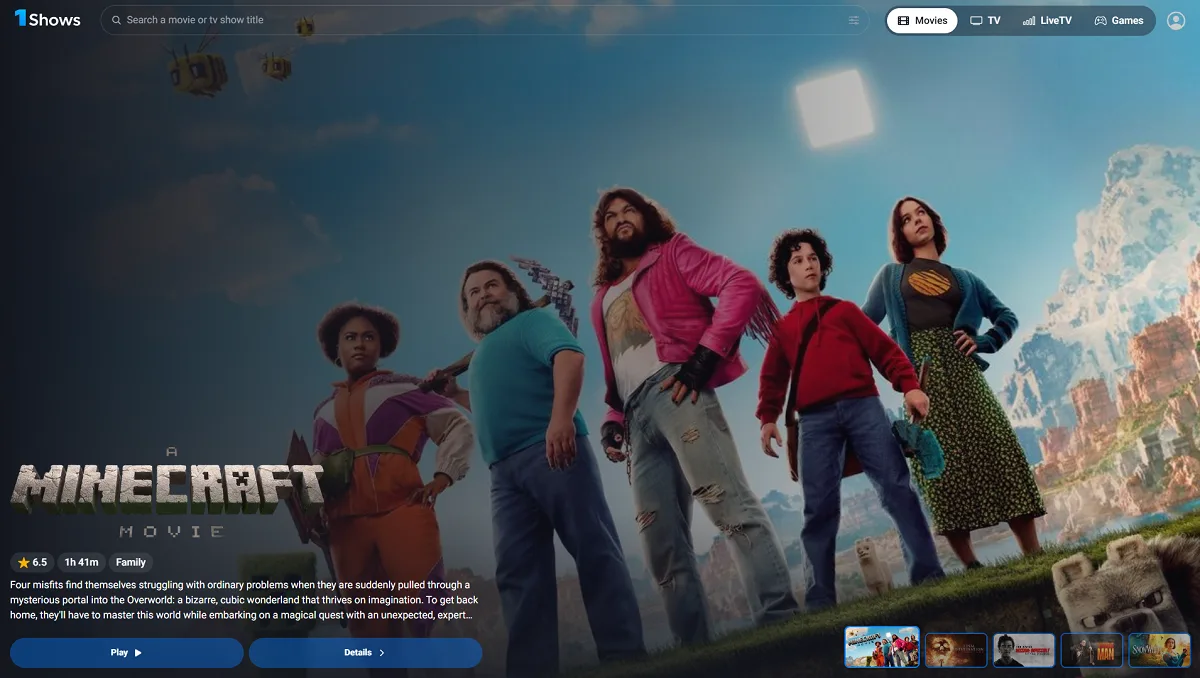
Task: Click the 6.5 rating badge
Action: click(x=32, y=563)
